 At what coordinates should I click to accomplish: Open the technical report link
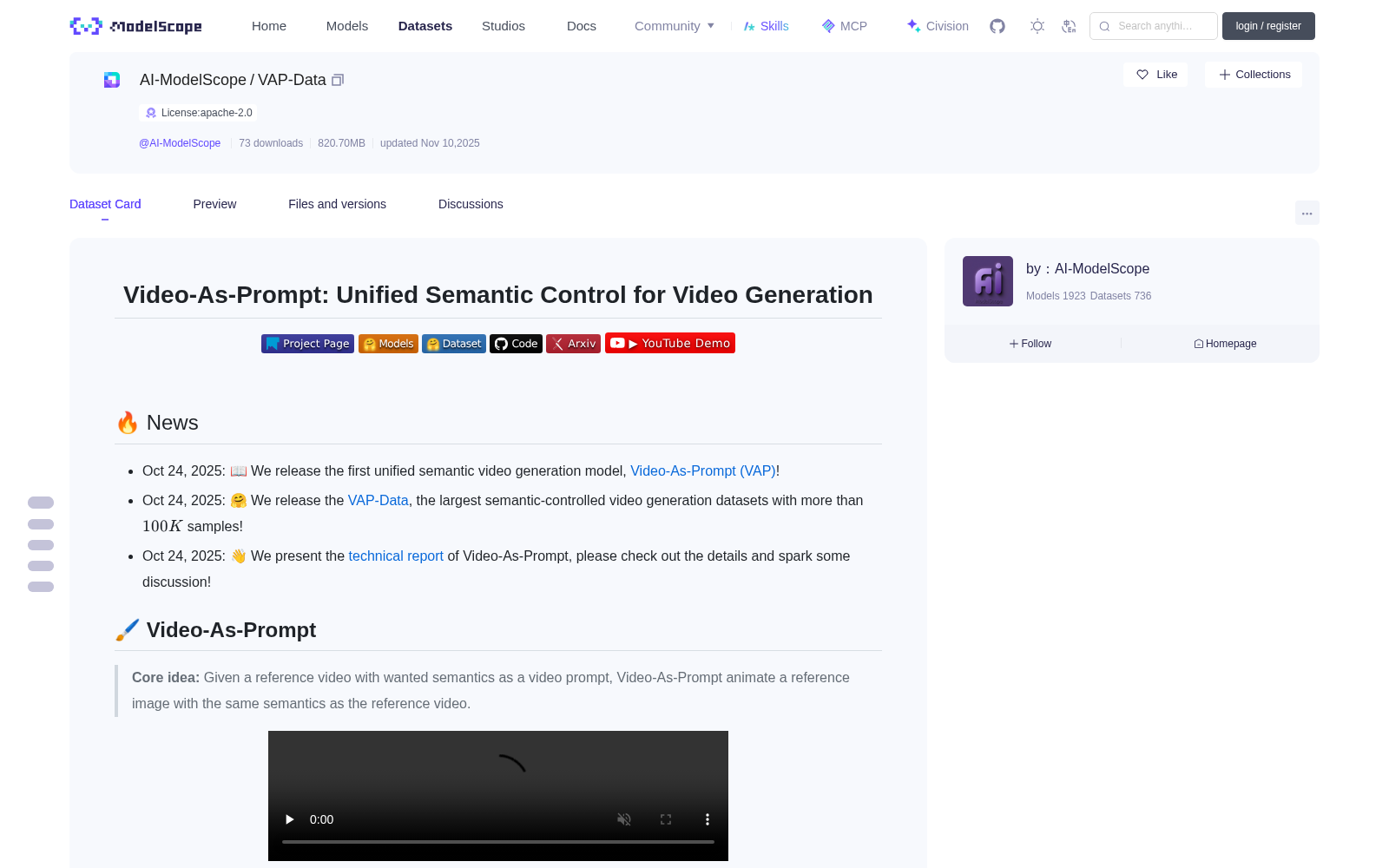pyautogui.click(x=396, y=556)
